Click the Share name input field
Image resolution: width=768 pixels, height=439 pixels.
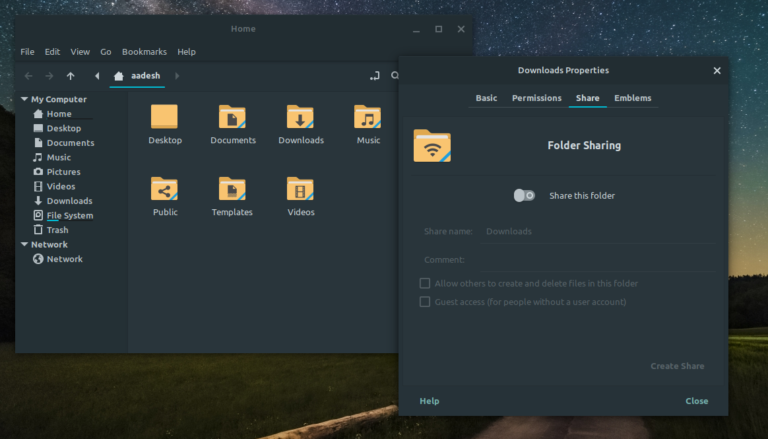click(x=596, y=231)
